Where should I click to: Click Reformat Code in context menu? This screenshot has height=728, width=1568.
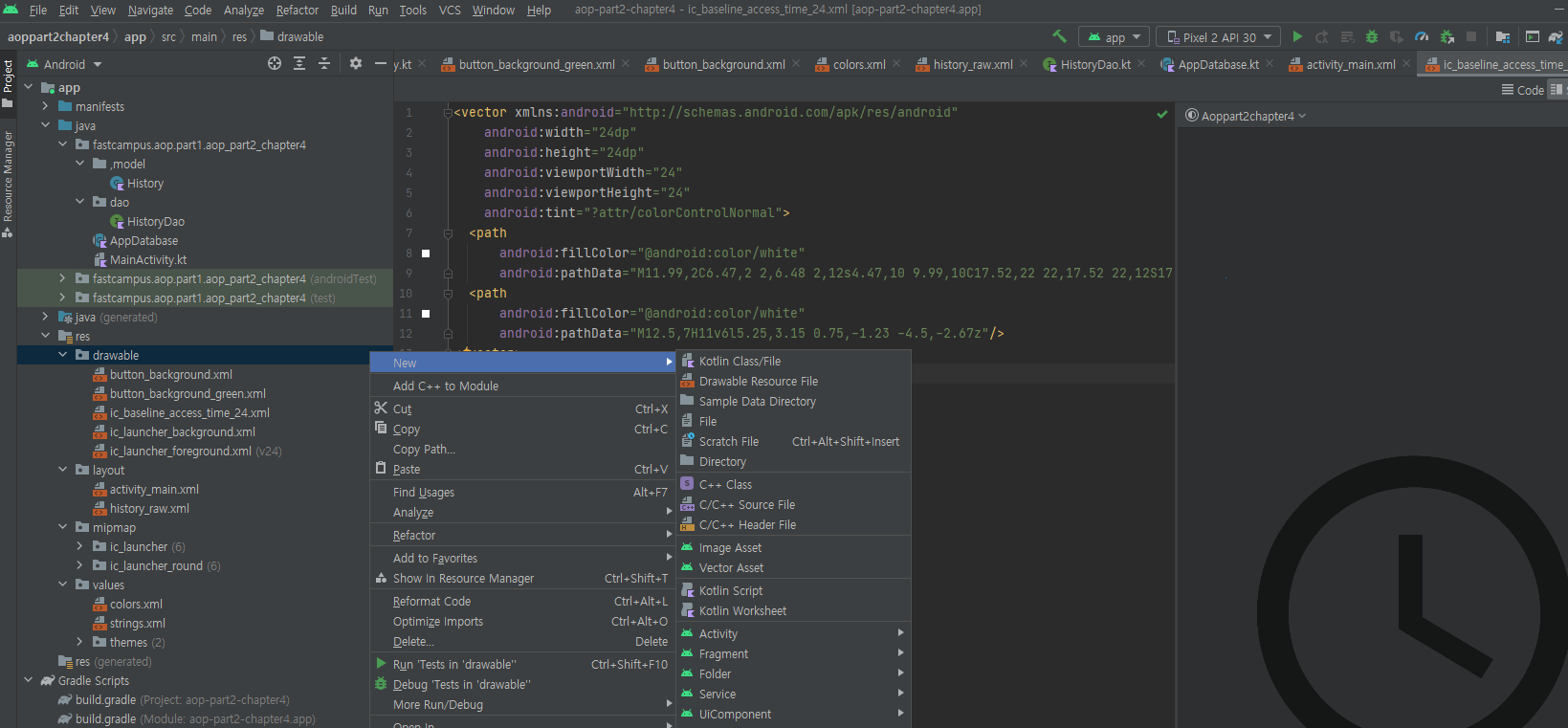(522, 601)
